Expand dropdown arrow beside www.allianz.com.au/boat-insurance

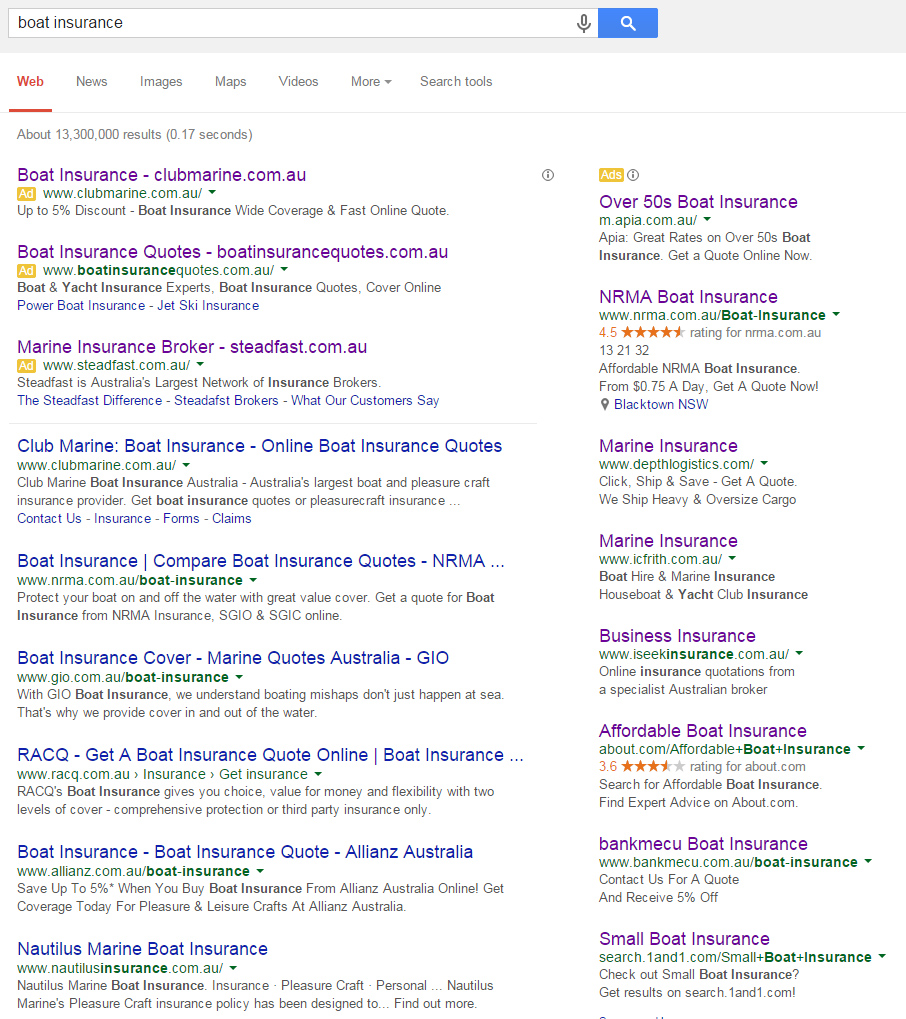(260, 871)
